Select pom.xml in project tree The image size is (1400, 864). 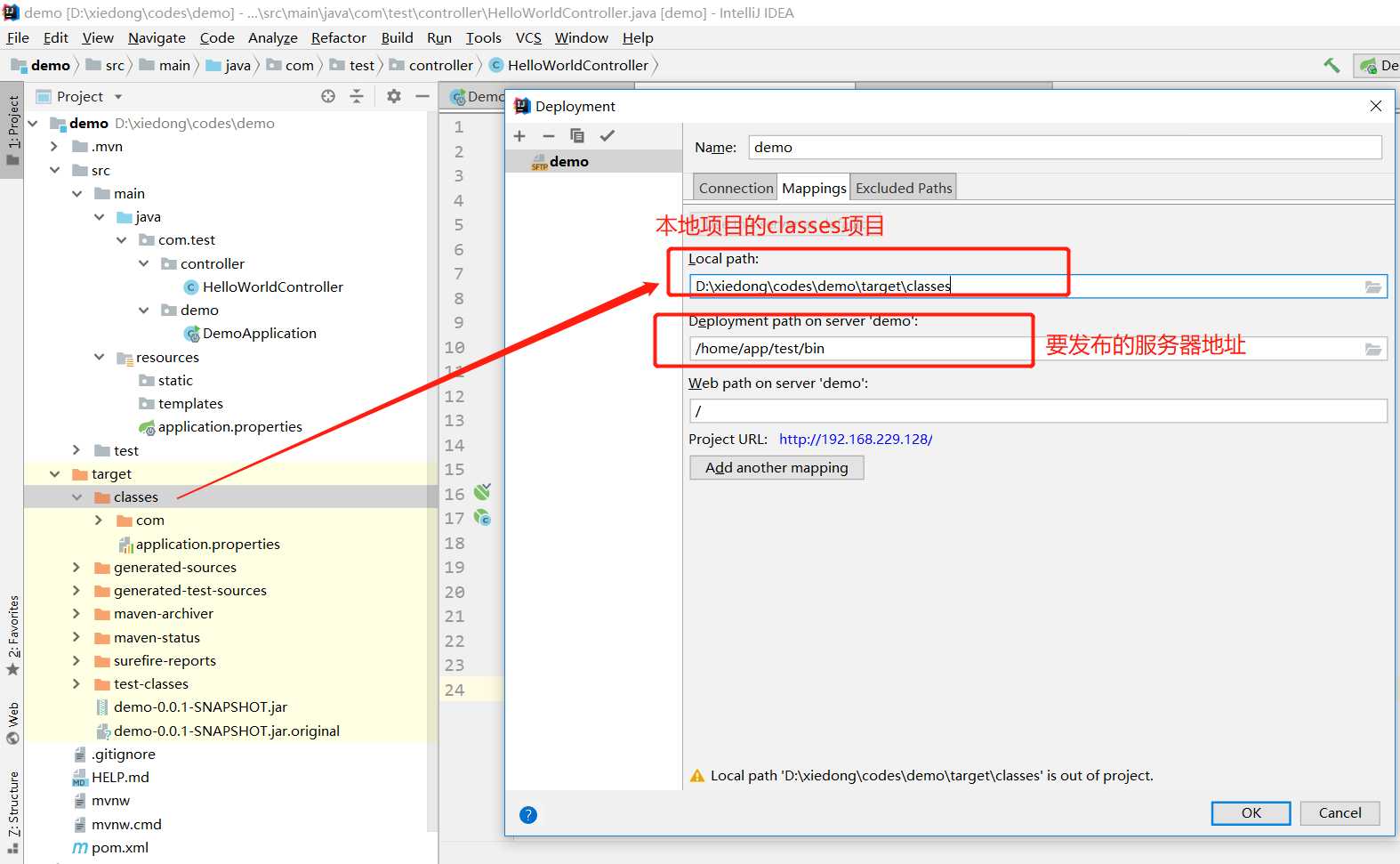click(119, 847)
